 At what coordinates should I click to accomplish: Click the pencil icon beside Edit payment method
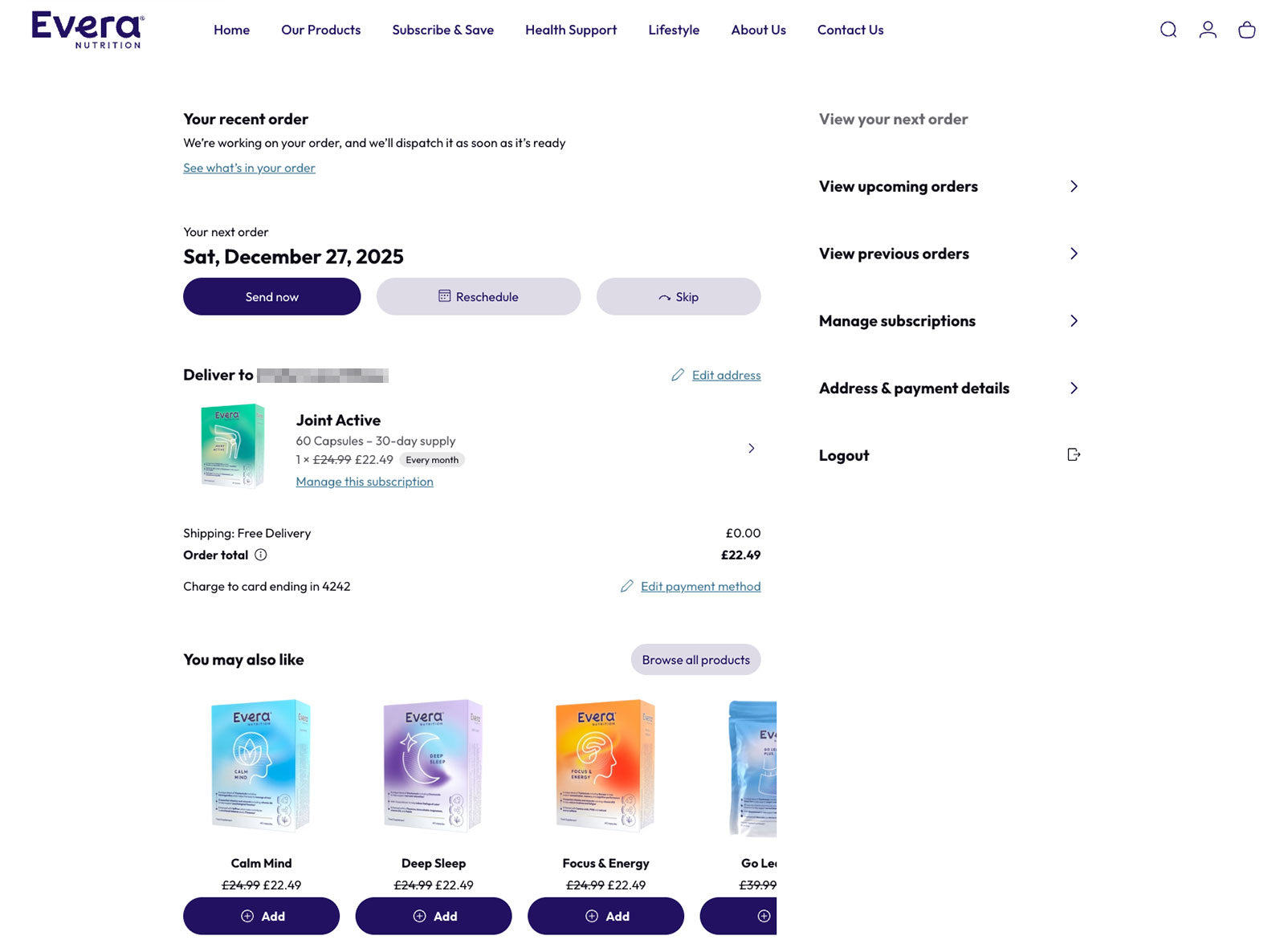pyautogui.click(x=627, y=587)
